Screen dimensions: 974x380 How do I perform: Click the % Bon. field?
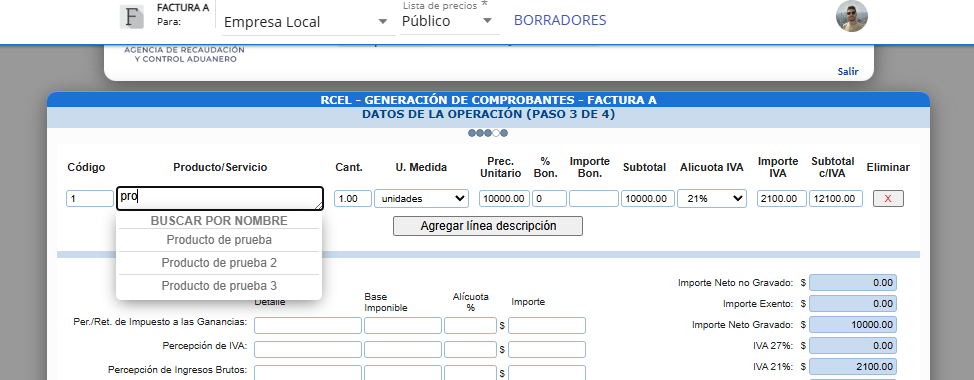(549, 199)
